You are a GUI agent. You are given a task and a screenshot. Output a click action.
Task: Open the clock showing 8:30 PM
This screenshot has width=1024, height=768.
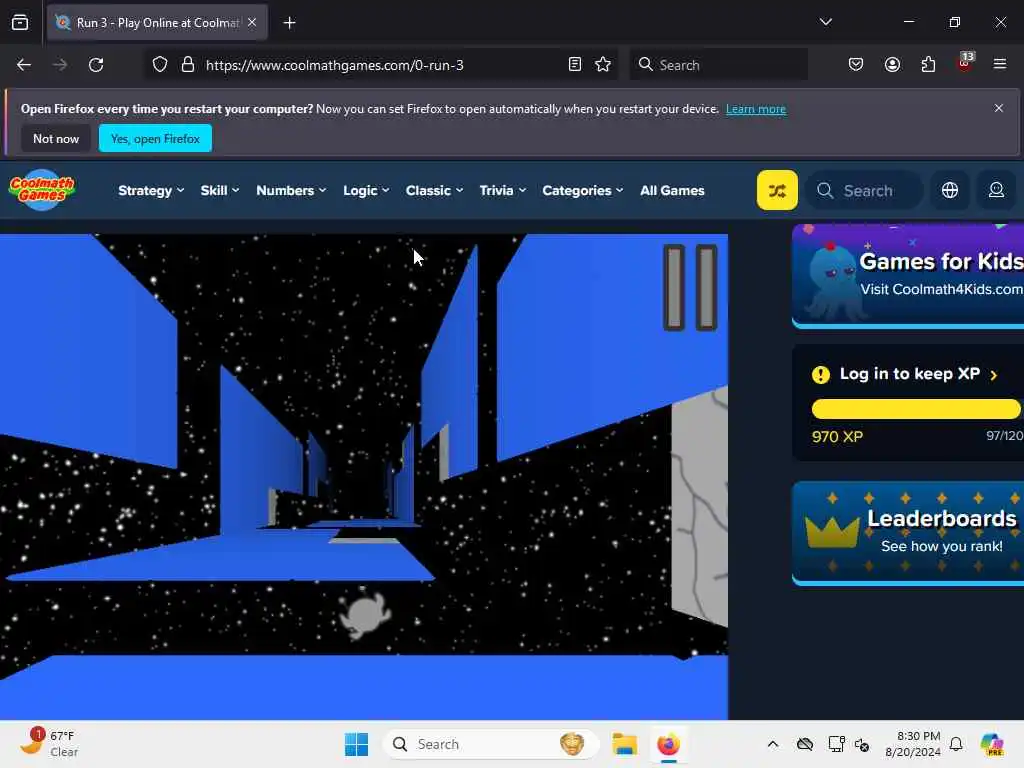tap(912, 744)
